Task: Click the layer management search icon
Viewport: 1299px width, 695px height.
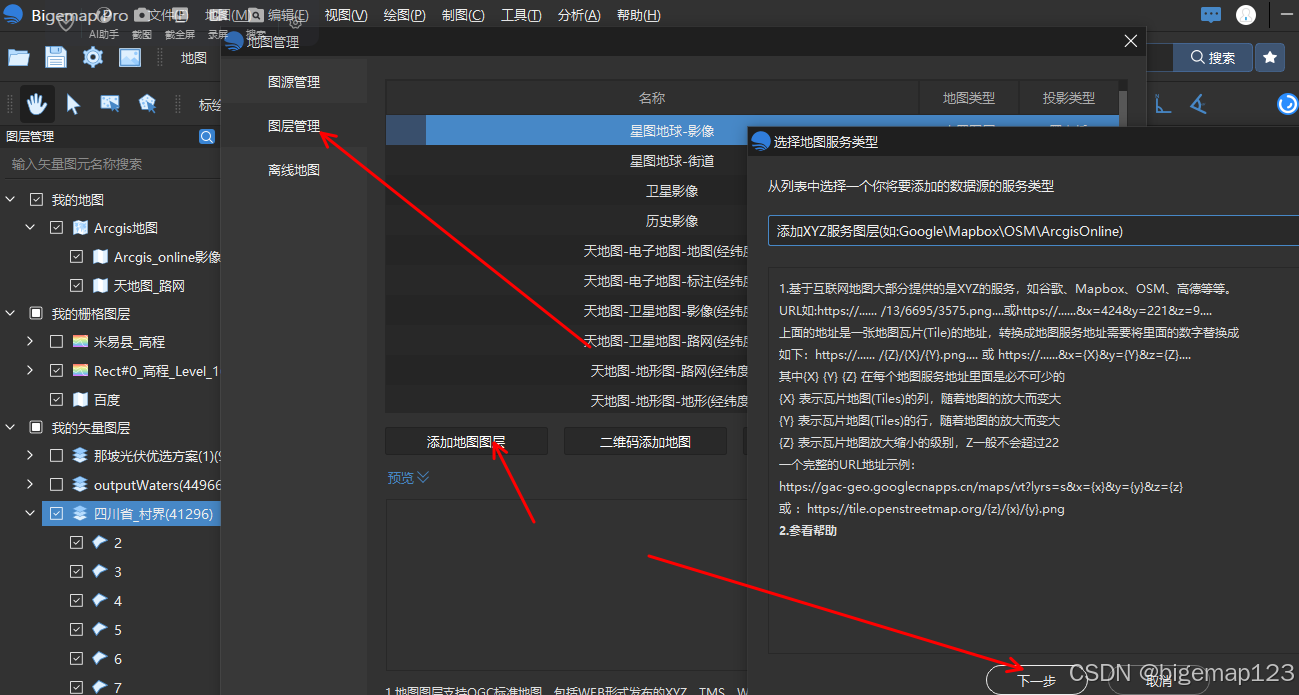Action: pos(207,137)
